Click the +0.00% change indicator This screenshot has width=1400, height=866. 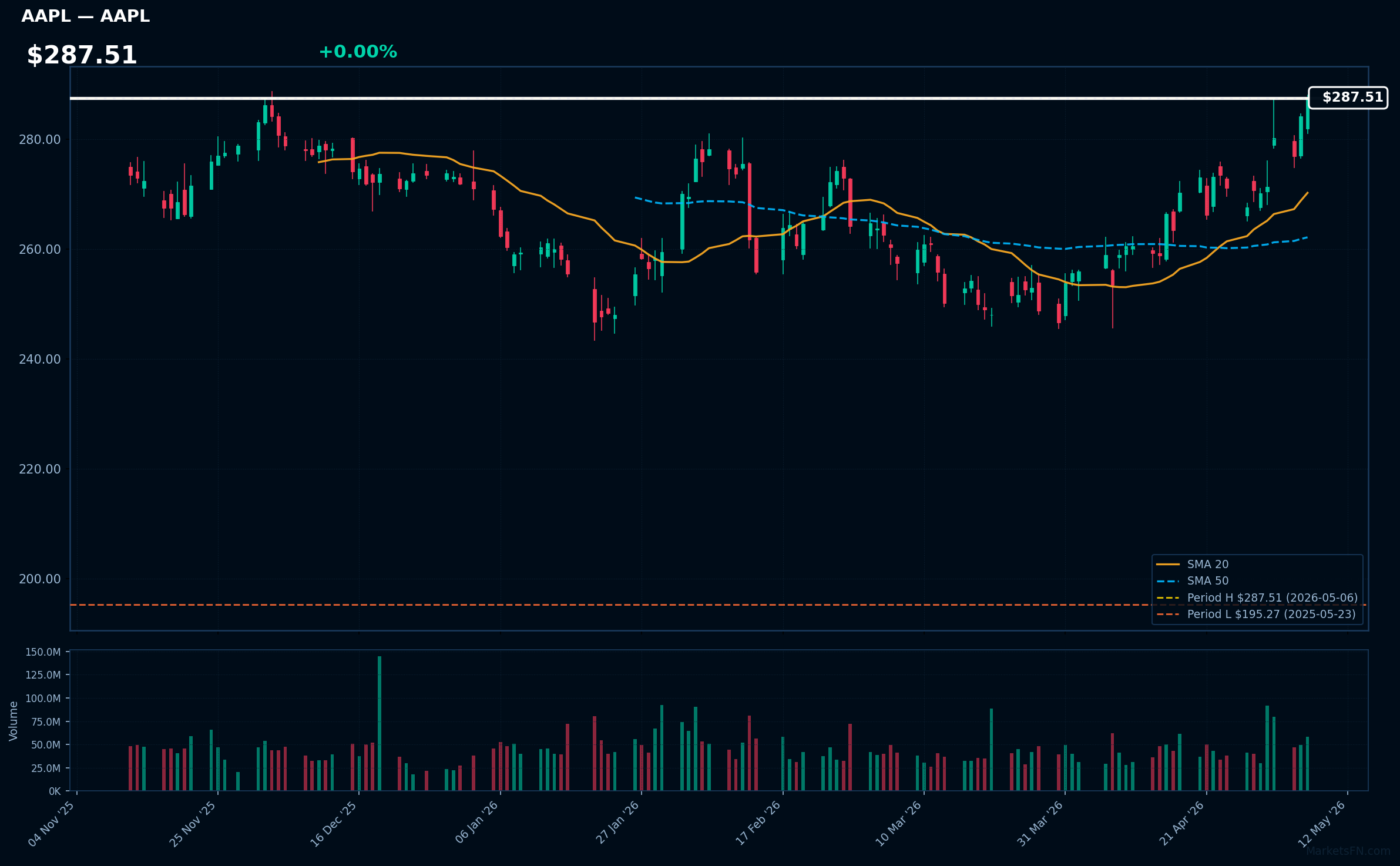pos(358,52)
